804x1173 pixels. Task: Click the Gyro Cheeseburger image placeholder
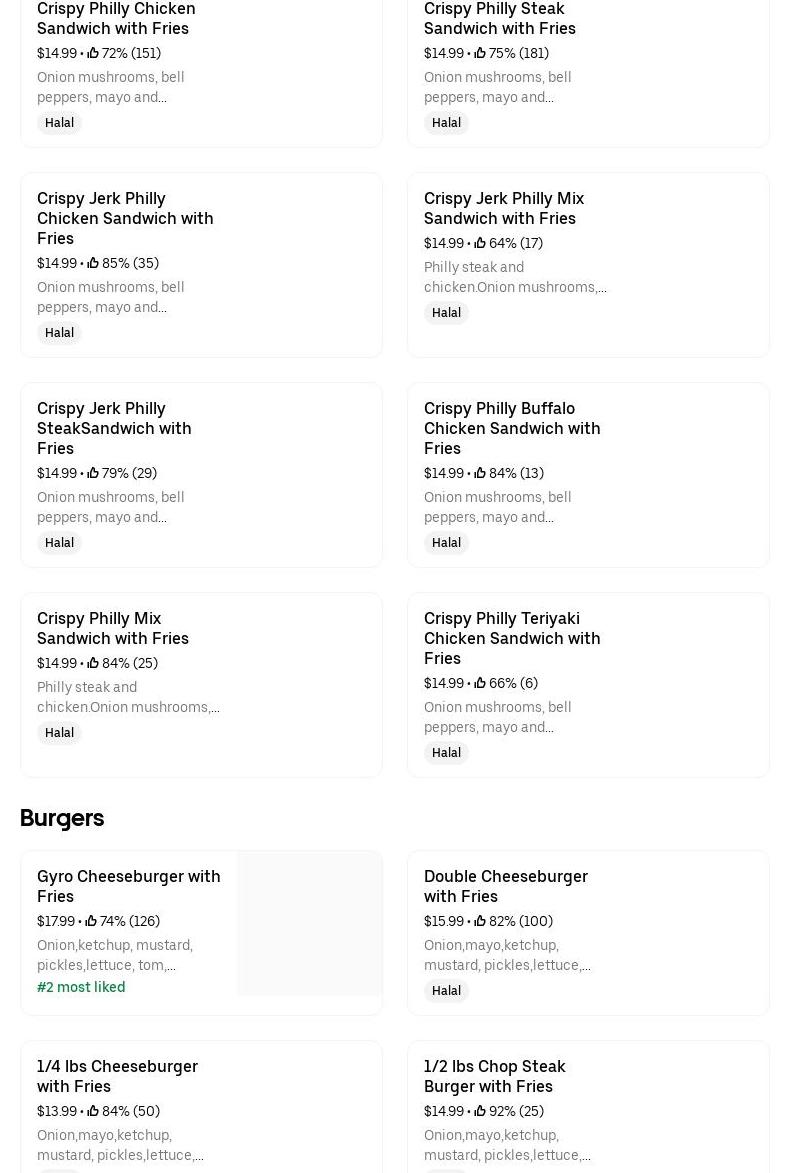click(309, 923)
